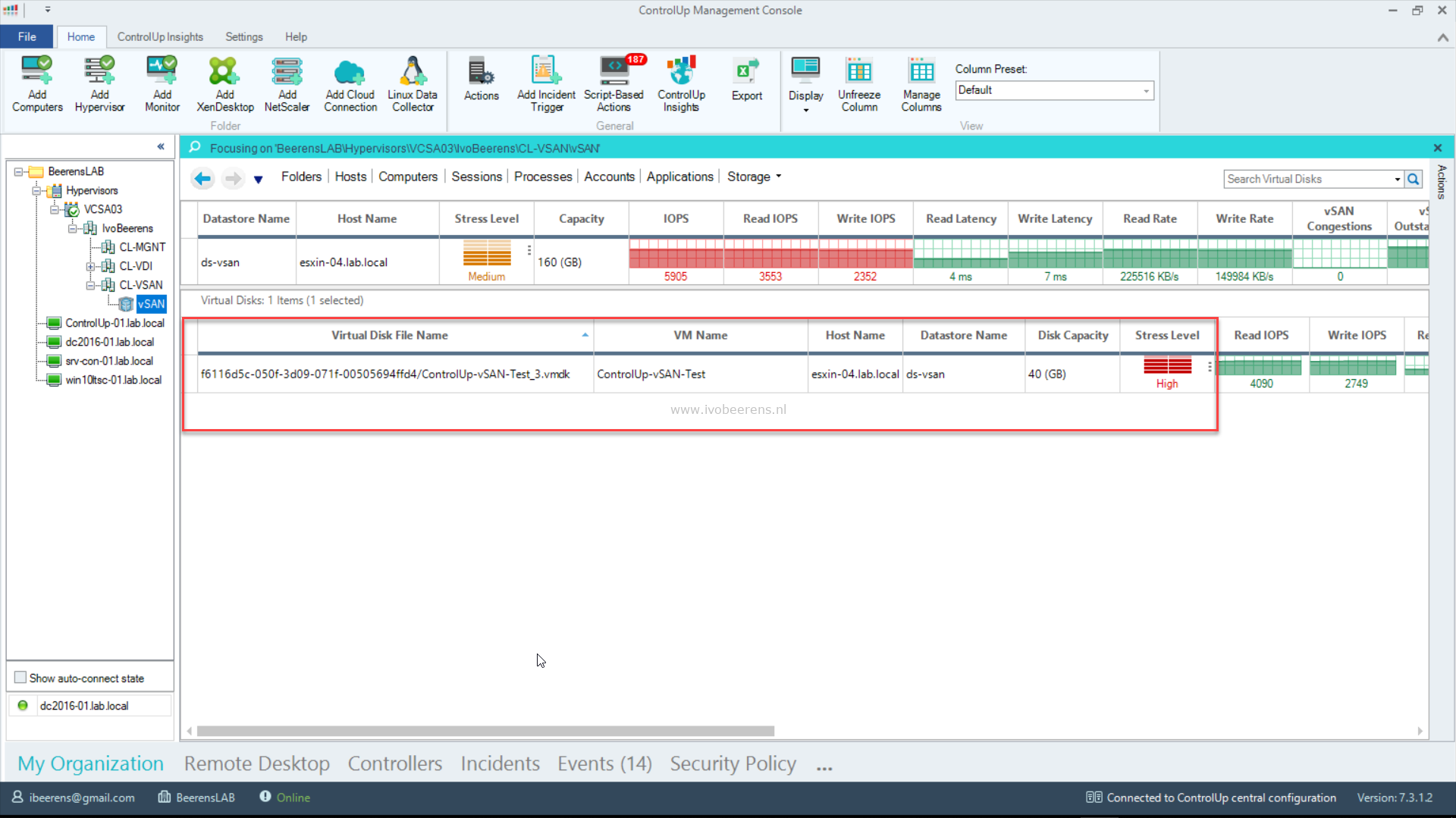Open Events (14) tab

pos(604,763)
